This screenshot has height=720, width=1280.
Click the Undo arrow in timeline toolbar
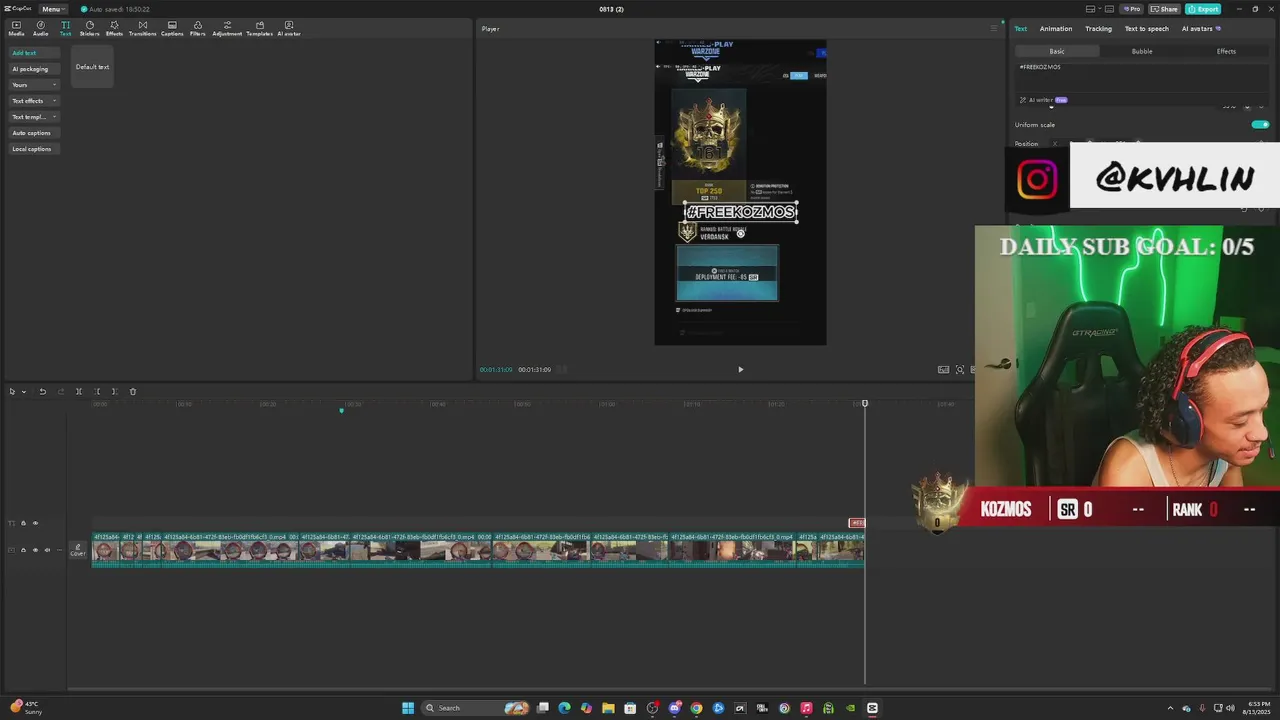pyautogui.click(x=42, y=391)
